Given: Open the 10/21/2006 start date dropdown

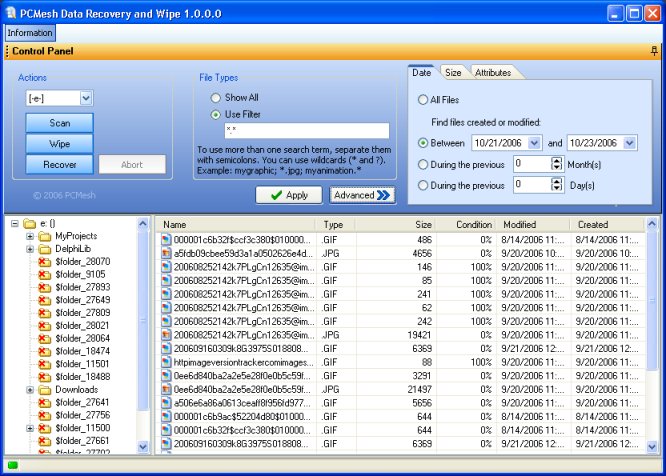Looking at the screenshot, I should point(534,143).
